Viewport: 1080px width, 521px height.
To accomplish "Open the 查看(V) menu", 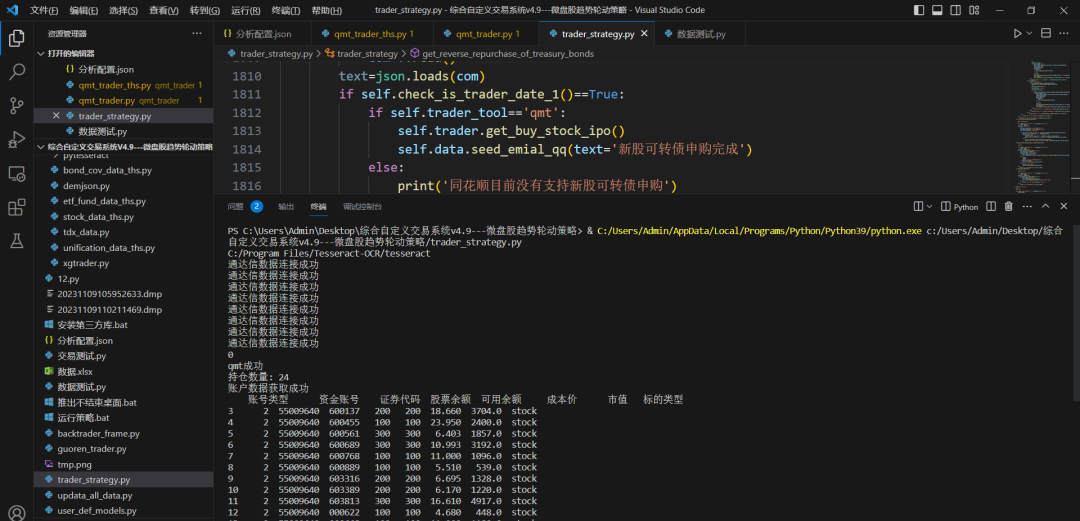I will coord(164,10).
